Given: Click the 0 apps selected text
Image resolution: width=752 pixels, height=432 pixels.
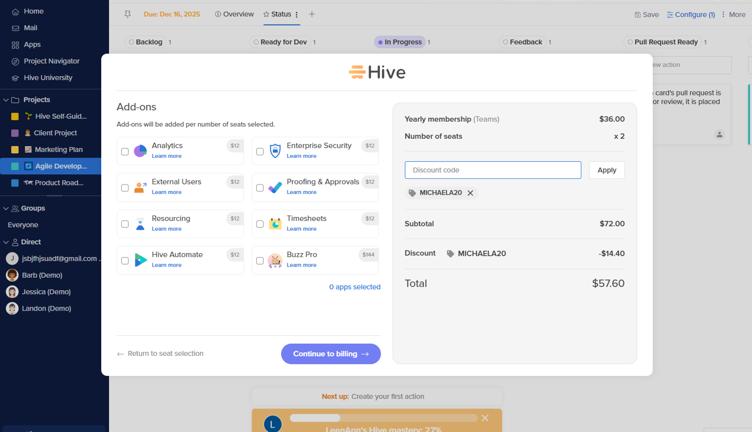Looking at the screenshot, I should pyautogui.click(x=354, y=287).
